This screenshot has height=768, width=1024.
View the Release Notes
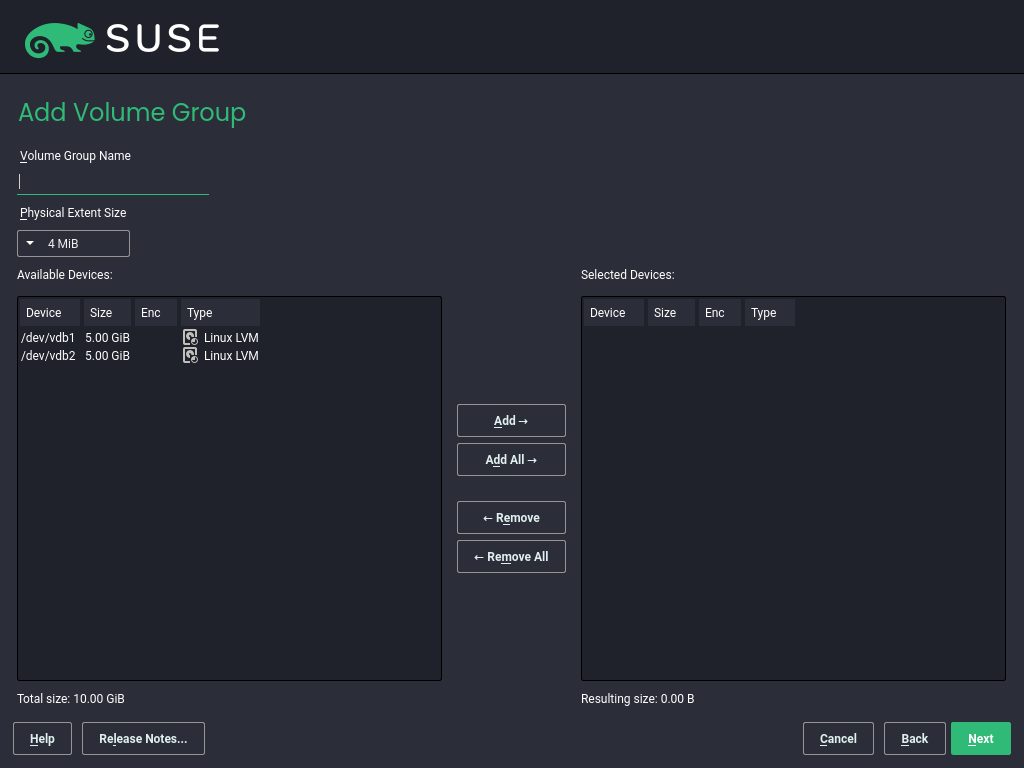point(143,738)
